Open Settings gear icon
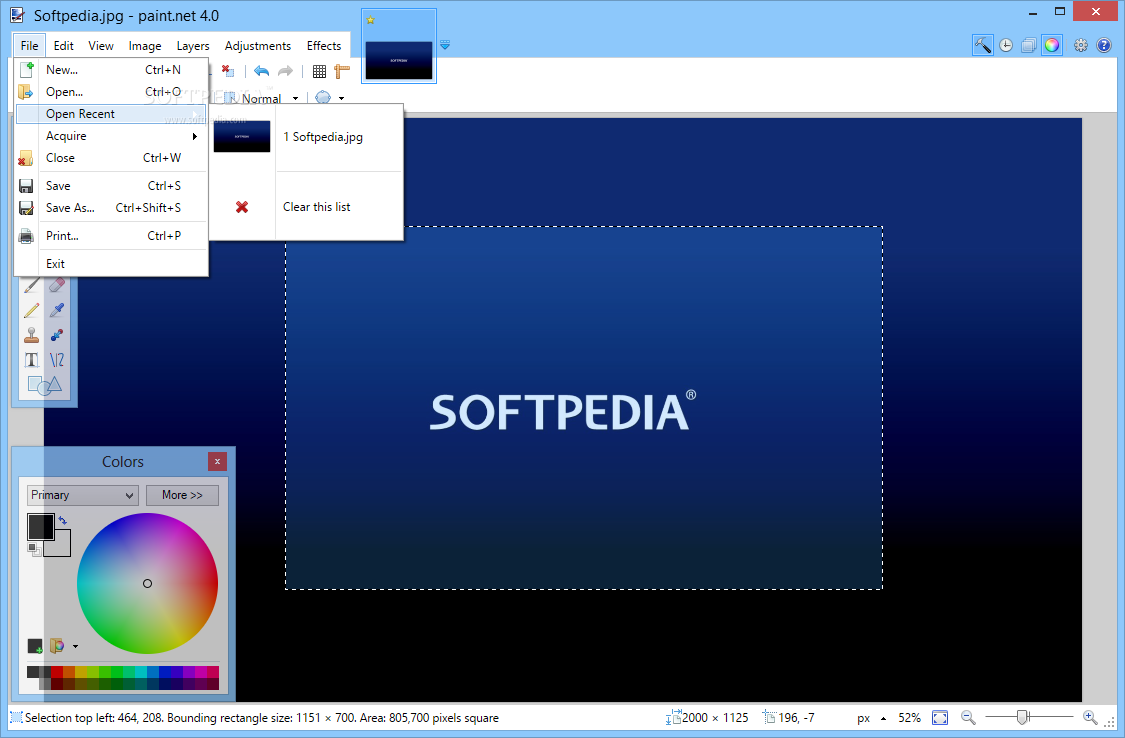Image resolution: width=1125 pixels, height=738 pixels. pyautogui.click(x=1081, y=45)
